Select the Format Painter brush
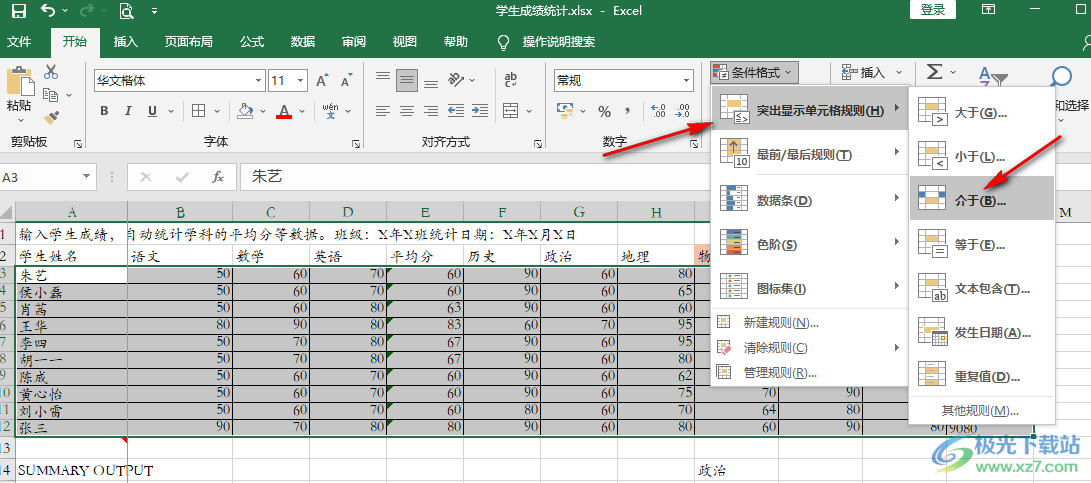Image resolution: width=1091 pixels, height=483 pixels. (x=51, y=117)
